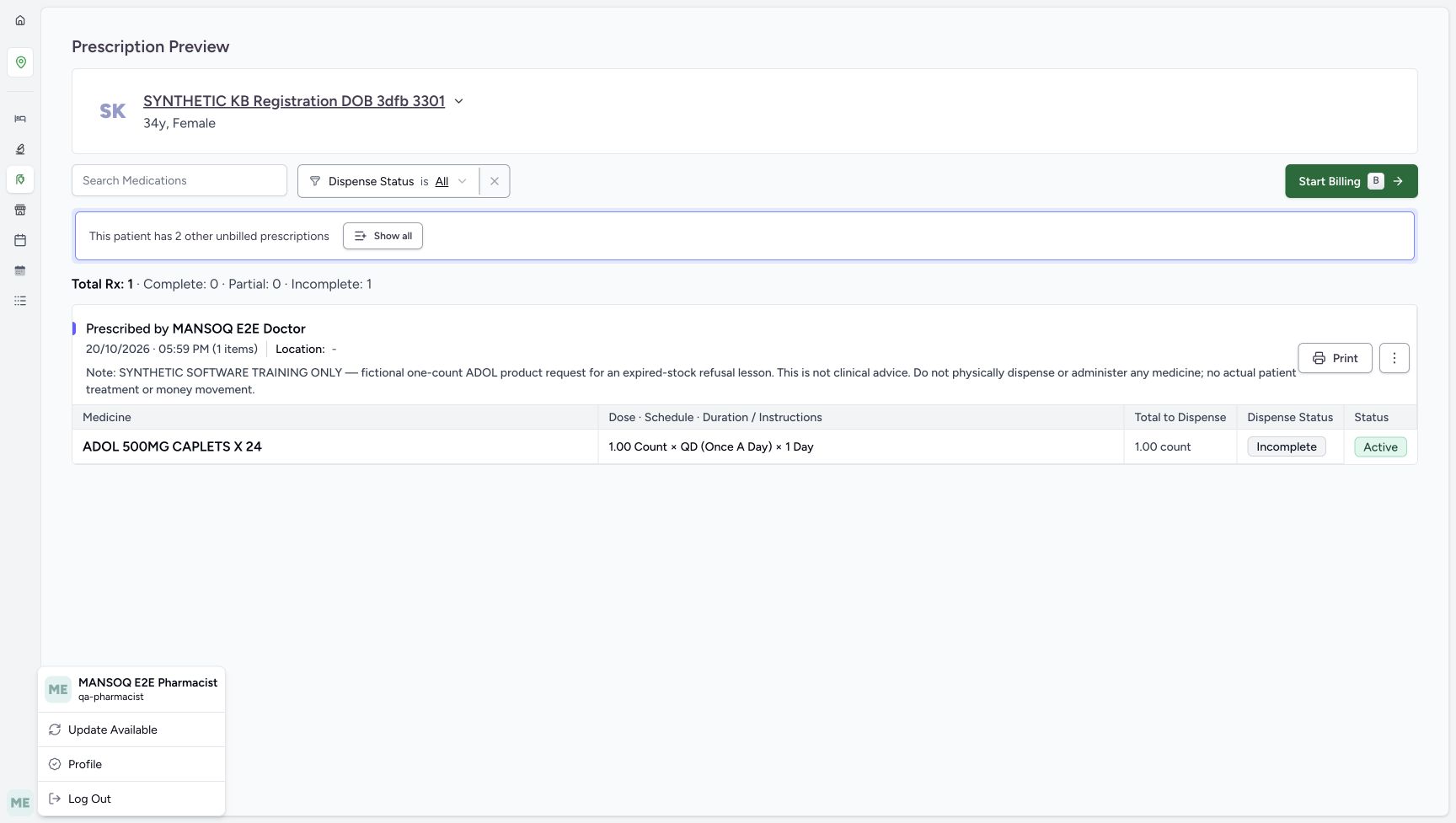Show all unbilled prescriptions
Viewport: 1456px width, 823px height.
[x=383, y=236]
